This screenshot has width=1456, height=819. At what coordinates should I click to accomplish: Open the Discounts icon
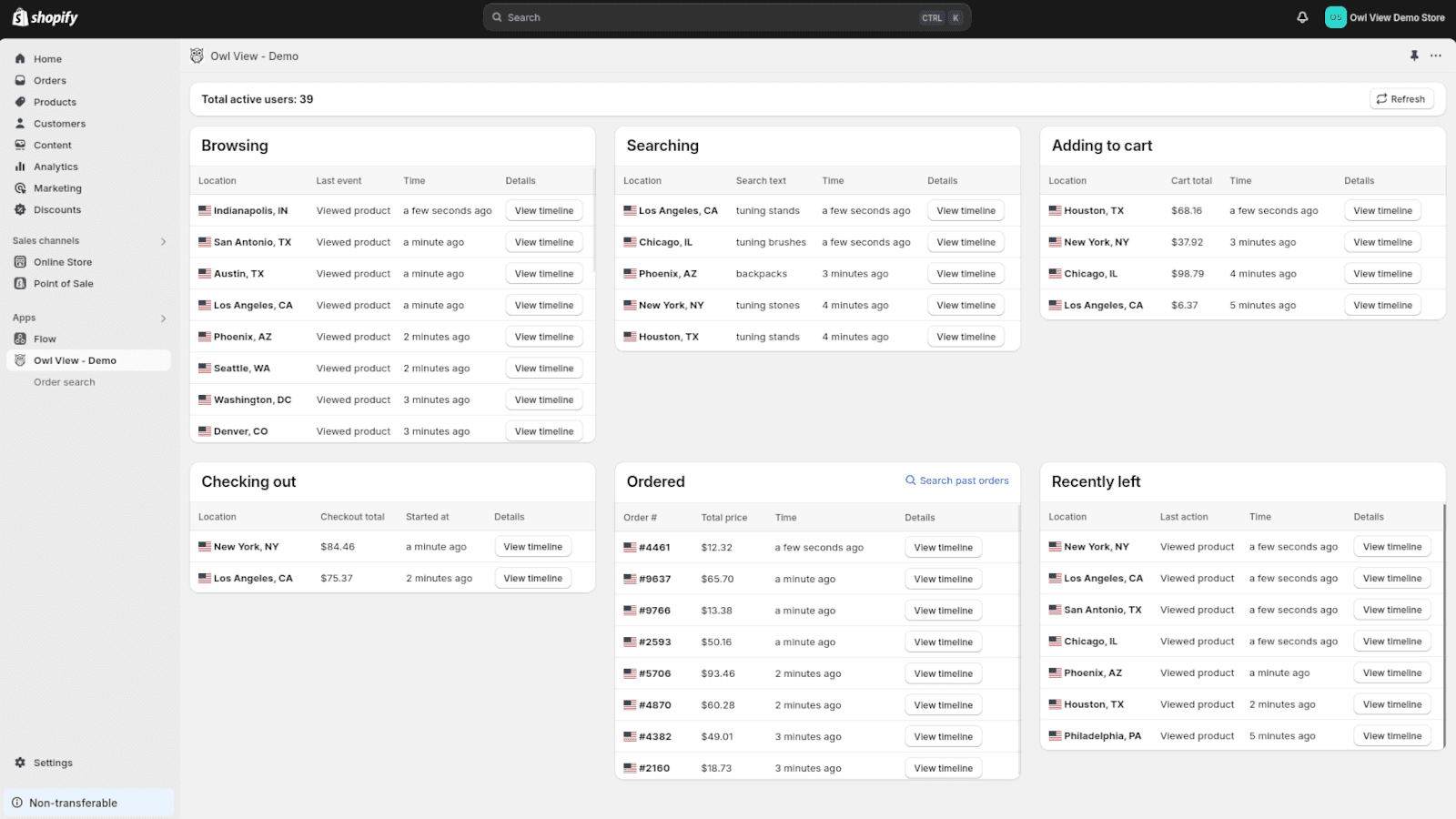tap(20, 209)
